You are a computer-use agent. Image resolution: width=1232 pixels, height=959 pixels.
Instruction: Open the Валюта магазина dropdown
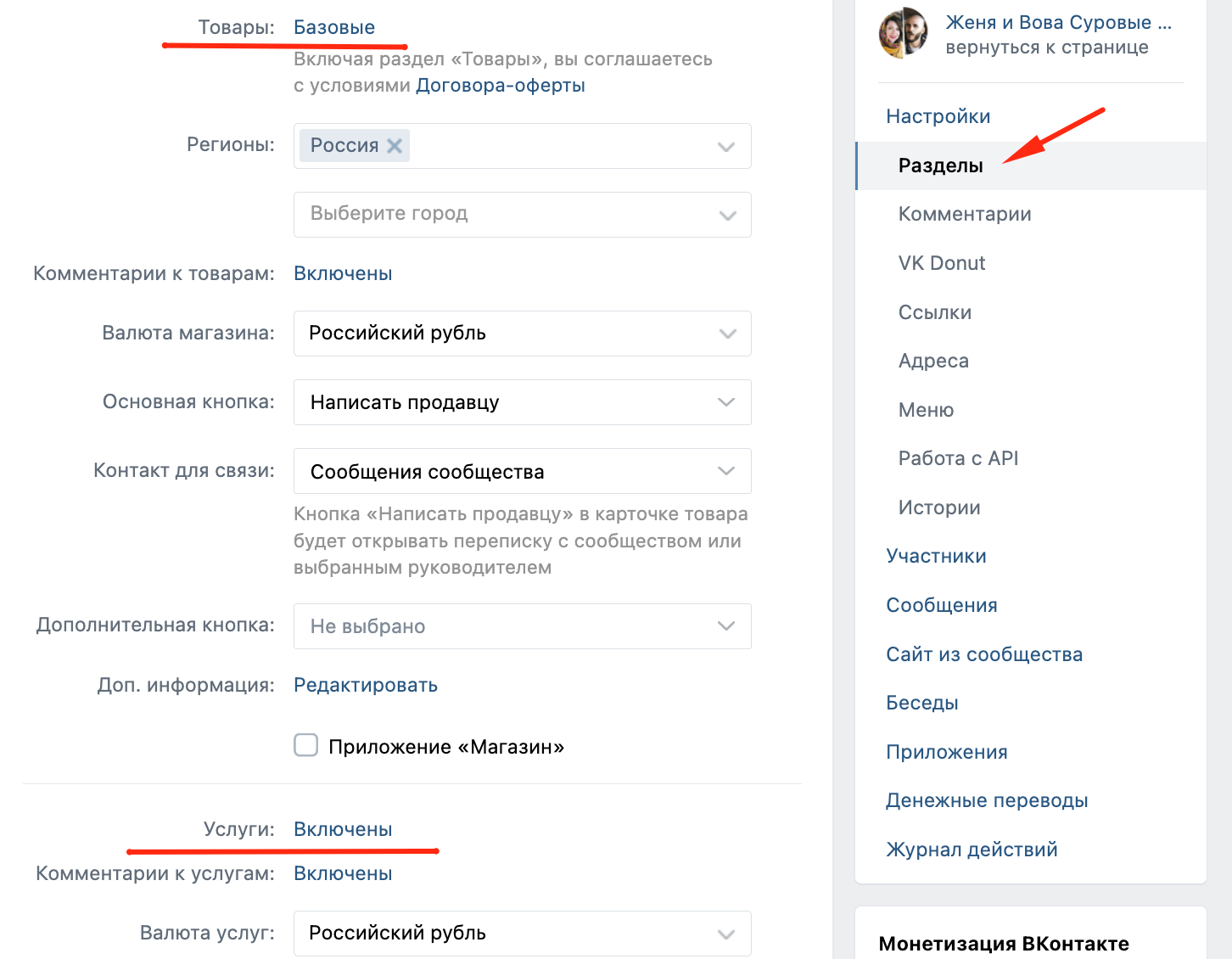(523, 334)
